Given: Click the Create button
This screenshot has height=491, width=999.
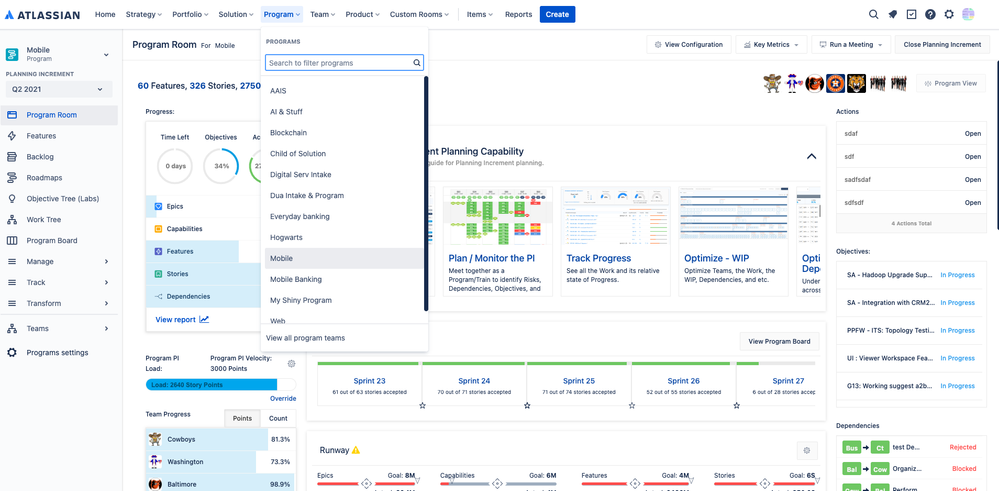Looking at the screenshot, I should [557, 14].
